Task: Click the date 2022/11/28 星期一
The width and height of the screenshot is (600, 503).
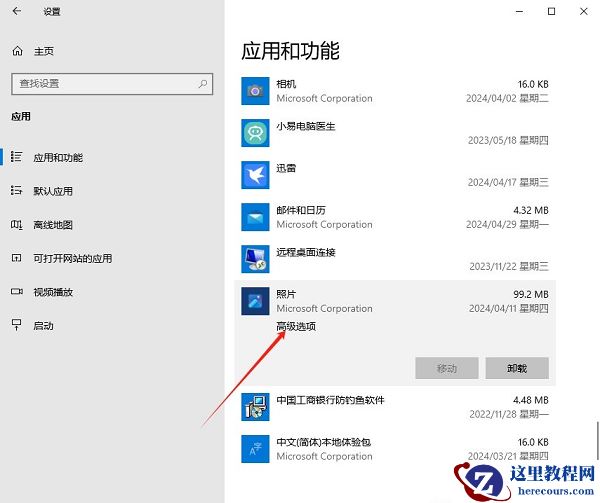Action: point(509,414)
